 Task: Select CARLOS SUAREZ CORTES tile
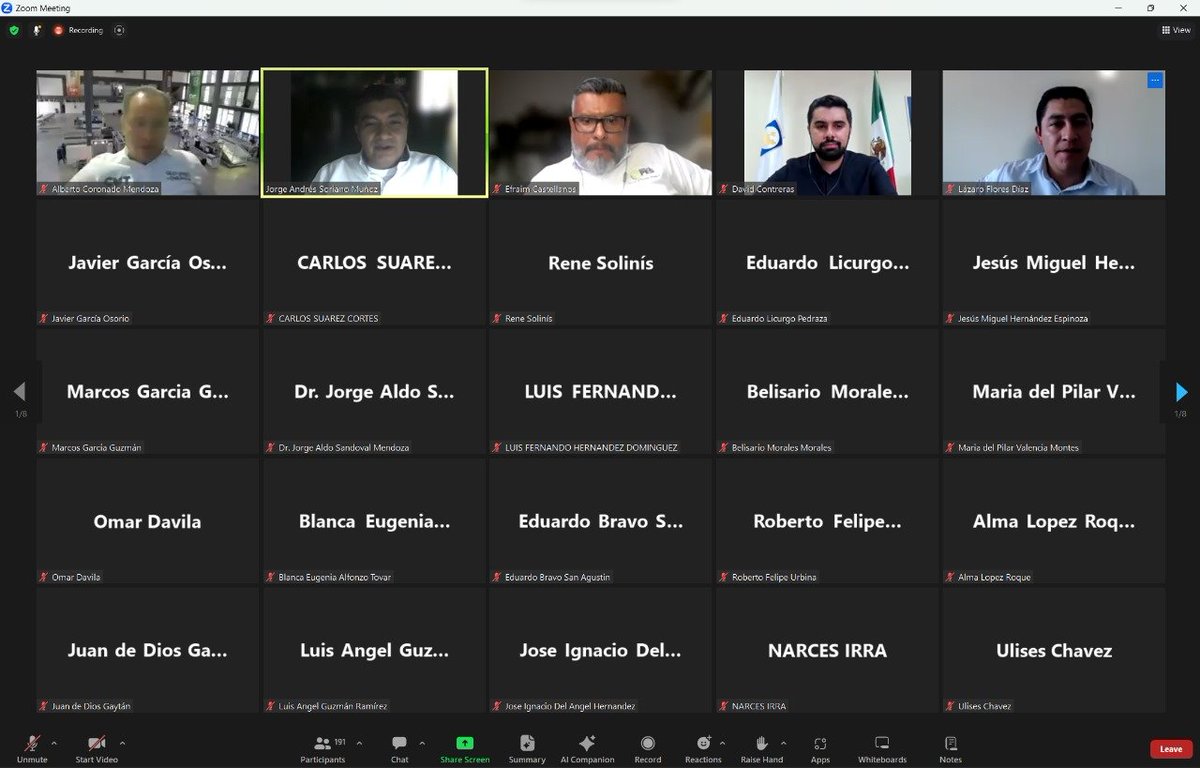tap(374, 262)
